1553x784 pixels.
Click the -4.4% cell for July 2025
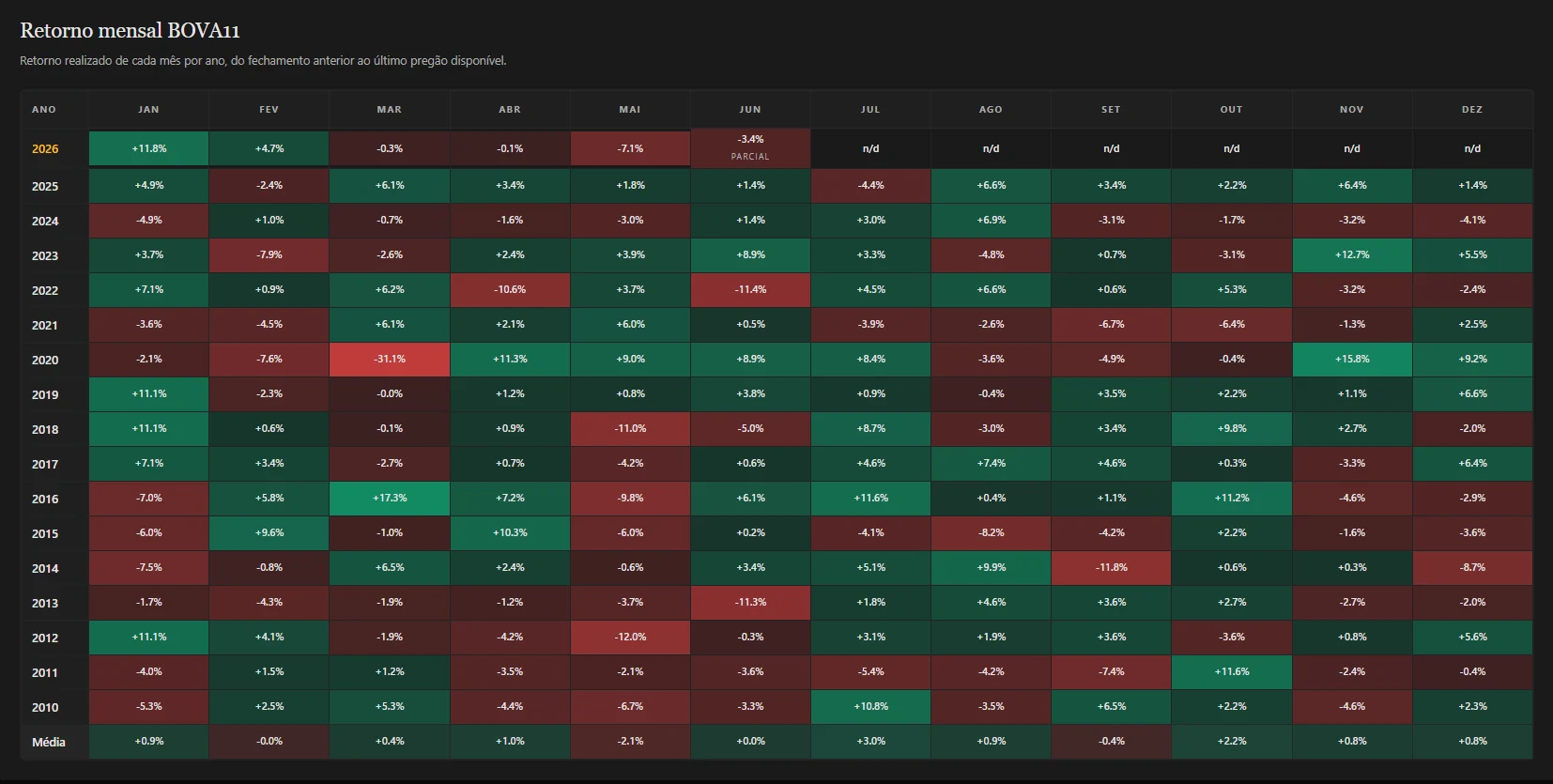[870, 185]
